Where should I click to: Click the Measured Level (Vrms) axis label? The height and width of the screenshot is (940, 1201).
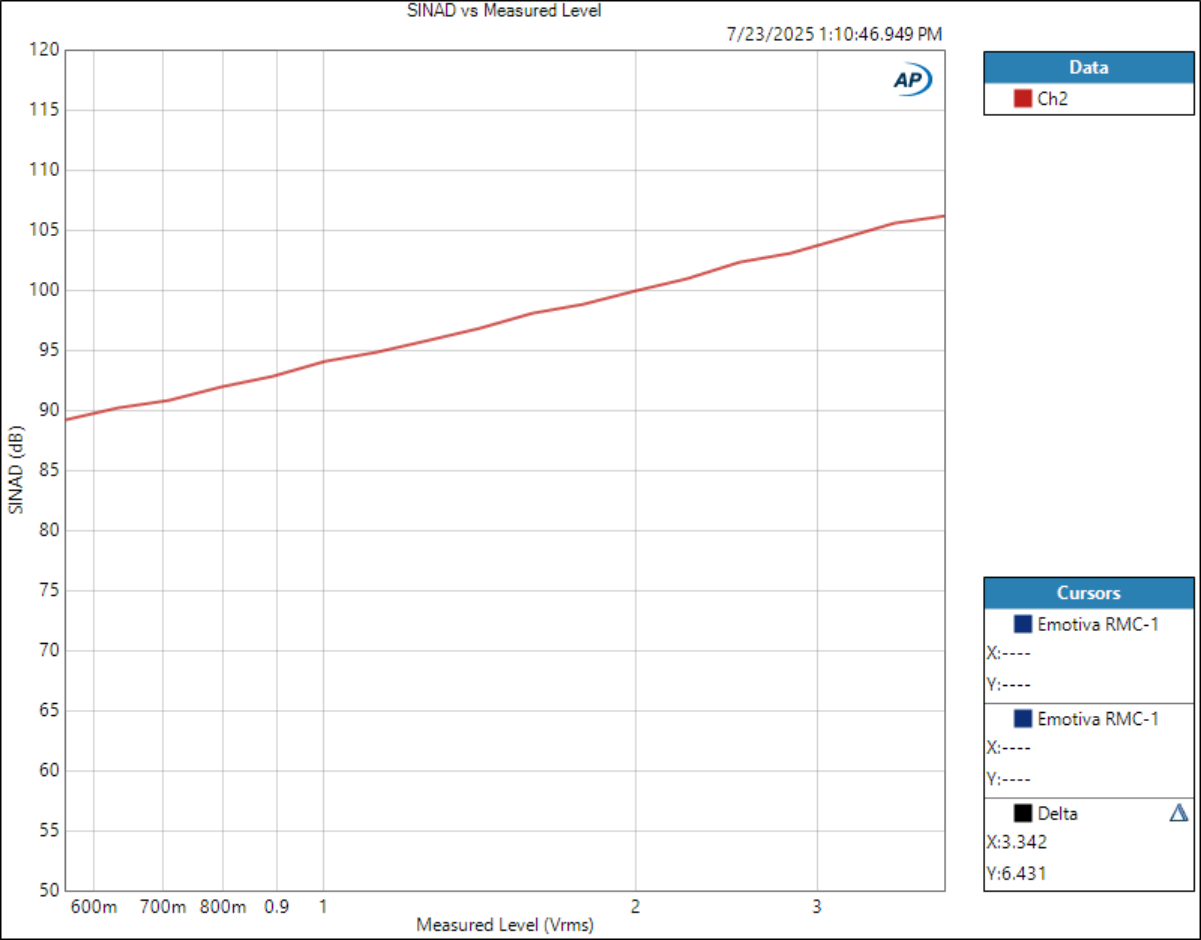point(504,925)
